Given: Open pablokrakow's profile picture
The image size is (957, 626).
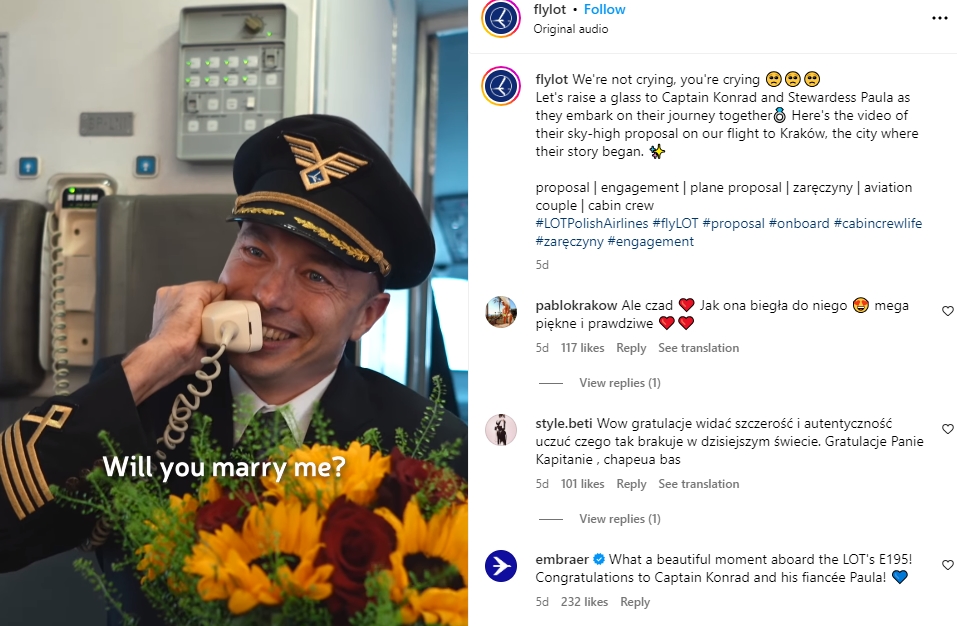Looking at the screenshot, I should (501, 312).
